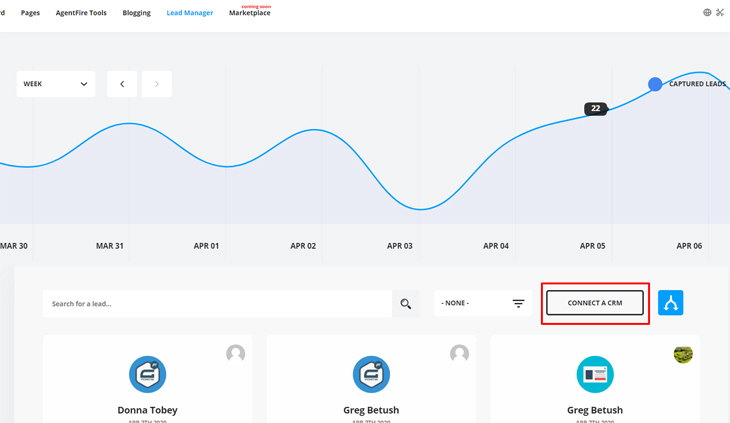
Task: Click the magnifying glass search icon
Action: (406, 303)
